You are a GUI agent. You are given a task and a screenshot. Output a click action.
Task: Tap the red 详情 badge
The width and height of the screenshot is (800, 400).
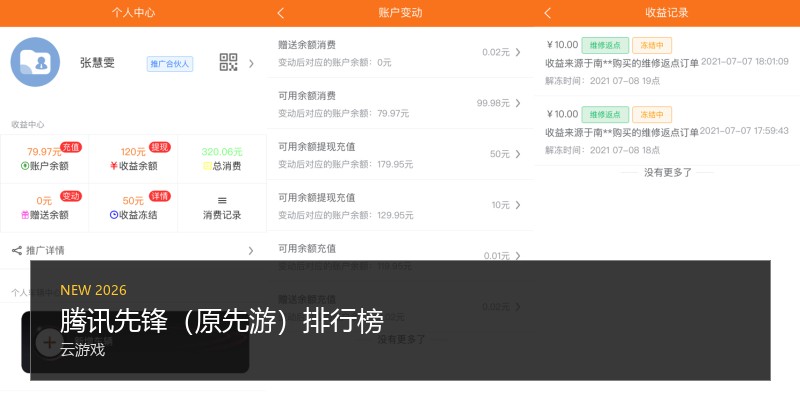160,196
